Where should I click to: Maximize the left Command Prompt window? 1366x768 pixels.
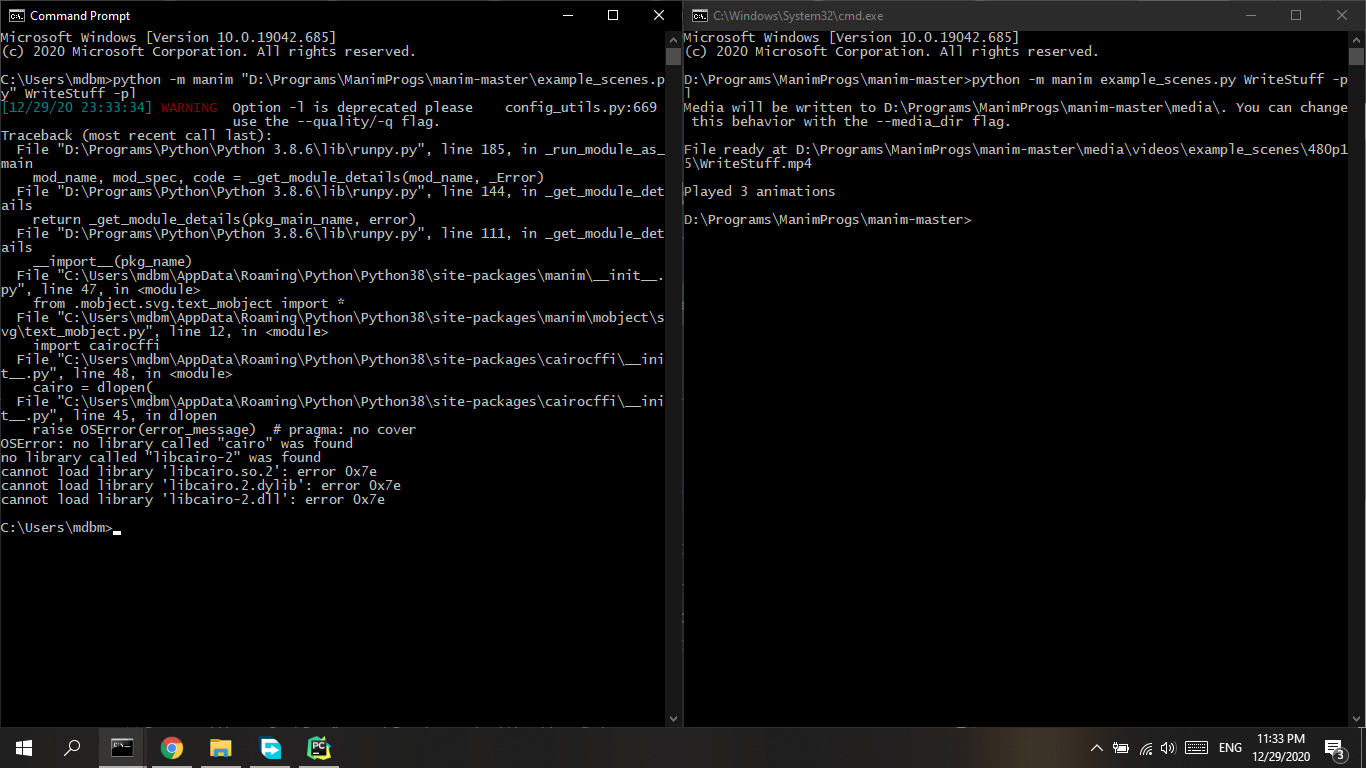click(x=611, y=15)
